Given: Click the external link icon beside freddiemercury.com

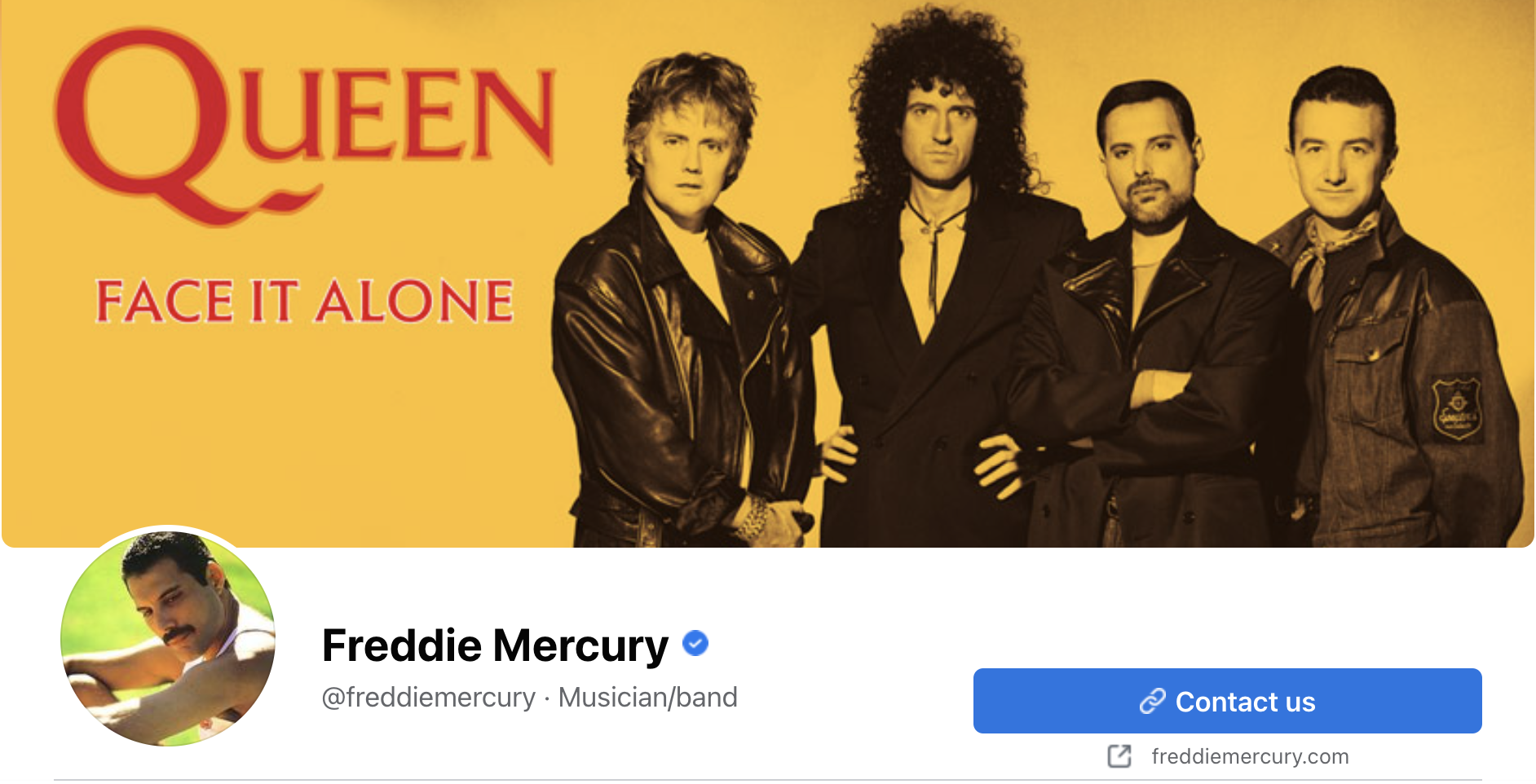Looking at the screenshot, I should coord(1119,756).
